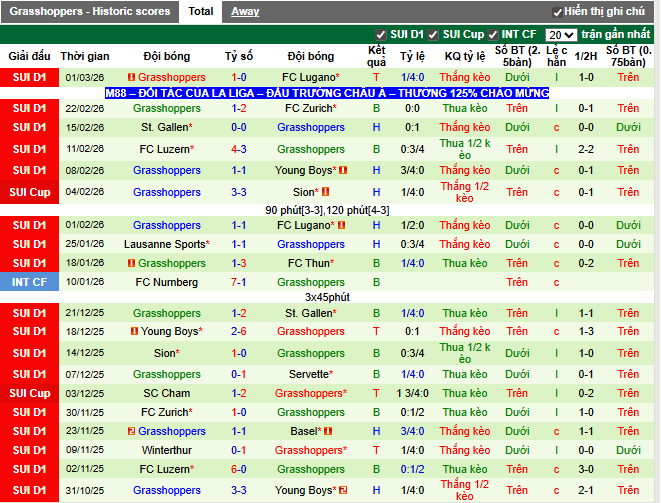Click the SUI Cup badge on 03/12/25 row
This screenshot has height=503, width=661.
coord(29,394)
